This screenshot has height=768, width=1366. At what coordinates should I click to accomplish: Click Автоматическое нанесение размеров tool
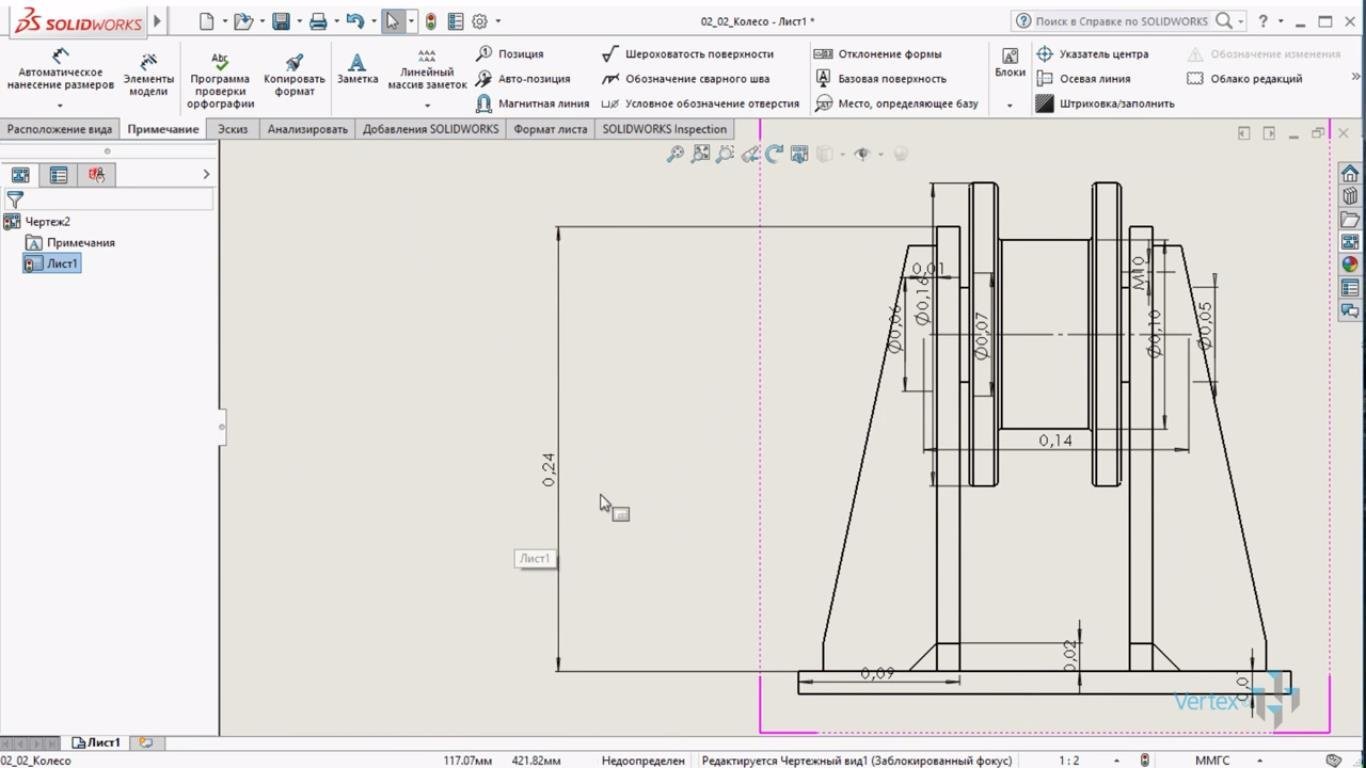pos(60,70)
